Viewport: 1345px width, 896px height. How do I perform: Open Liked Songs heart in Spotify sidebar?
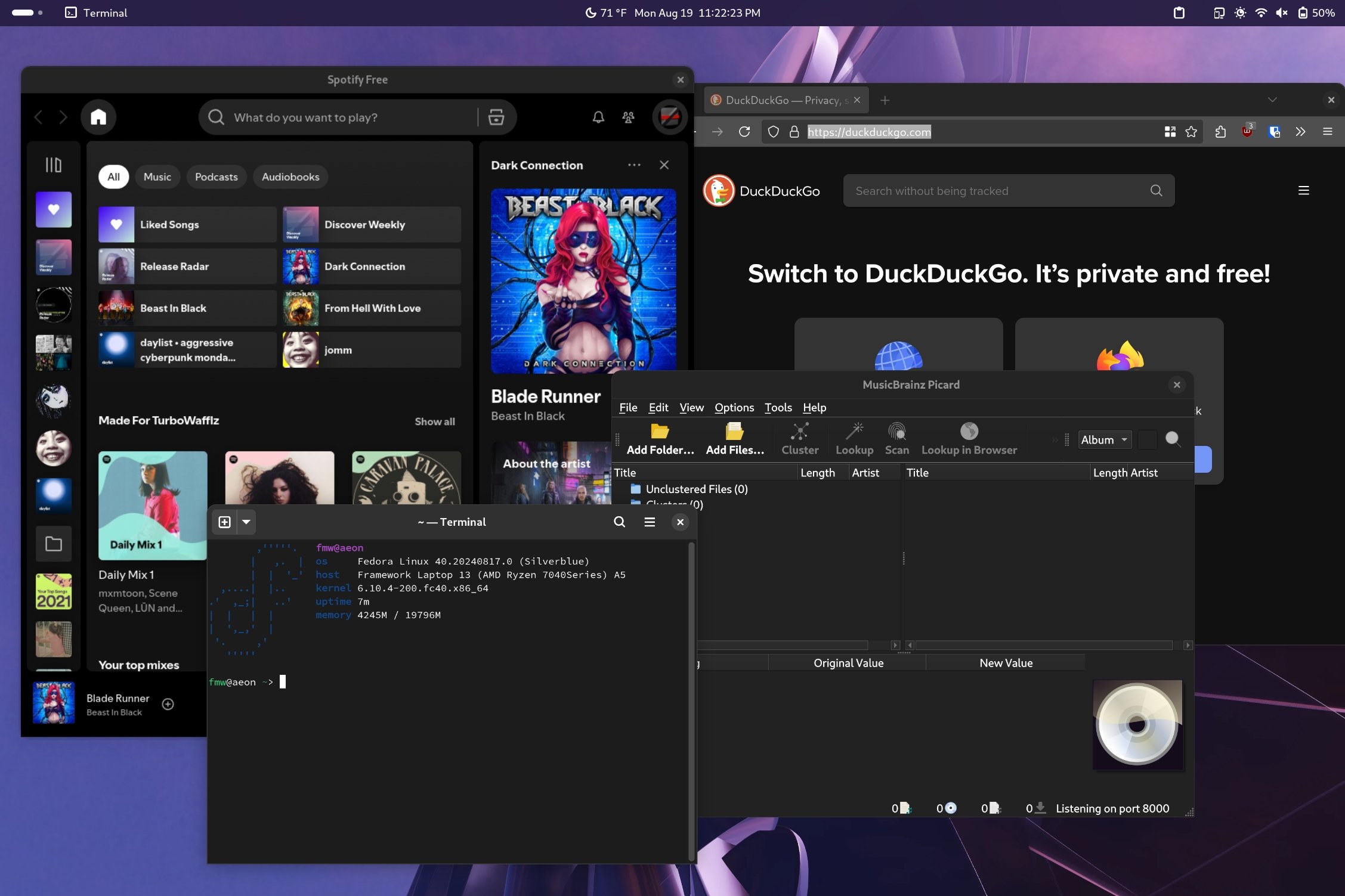point(54,209)
